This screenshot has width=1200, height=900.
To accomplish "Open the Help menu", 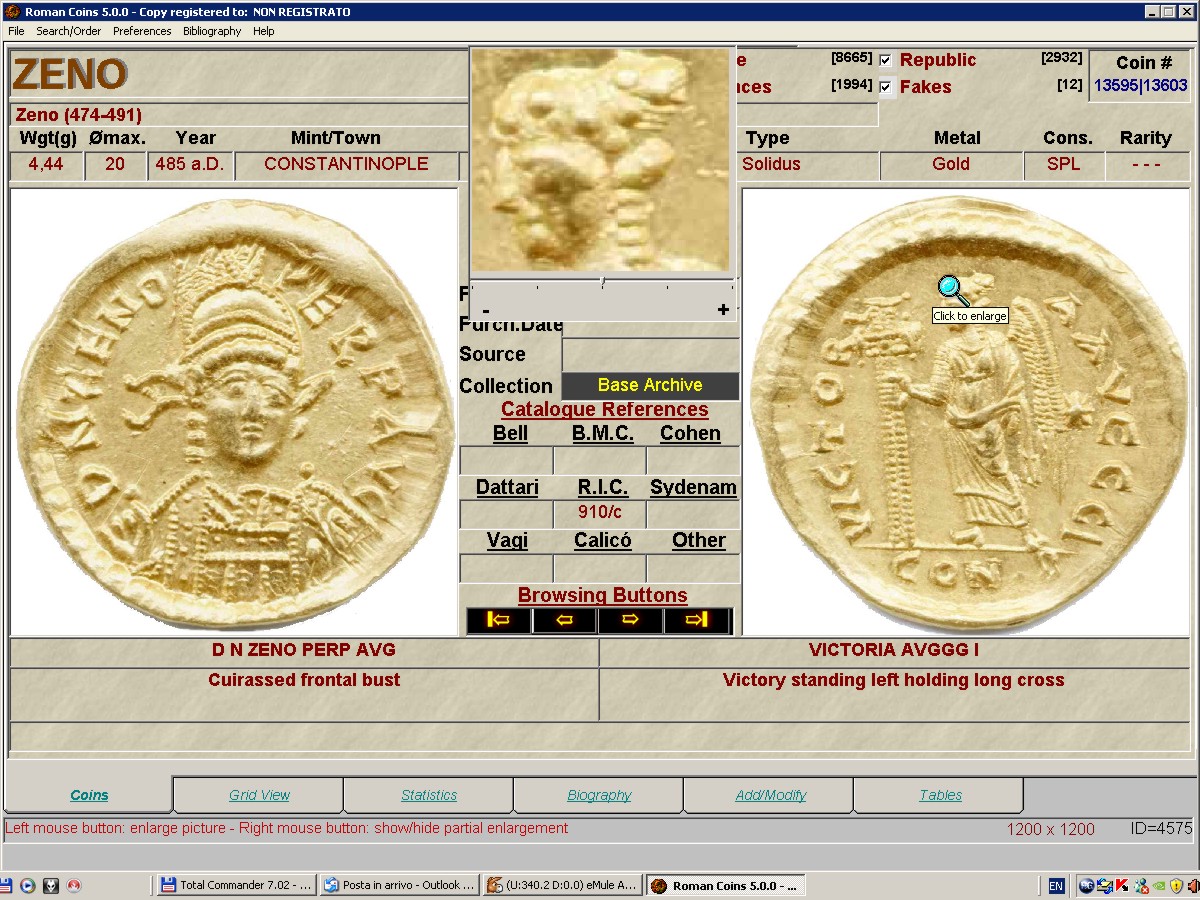I will point(264,31).
